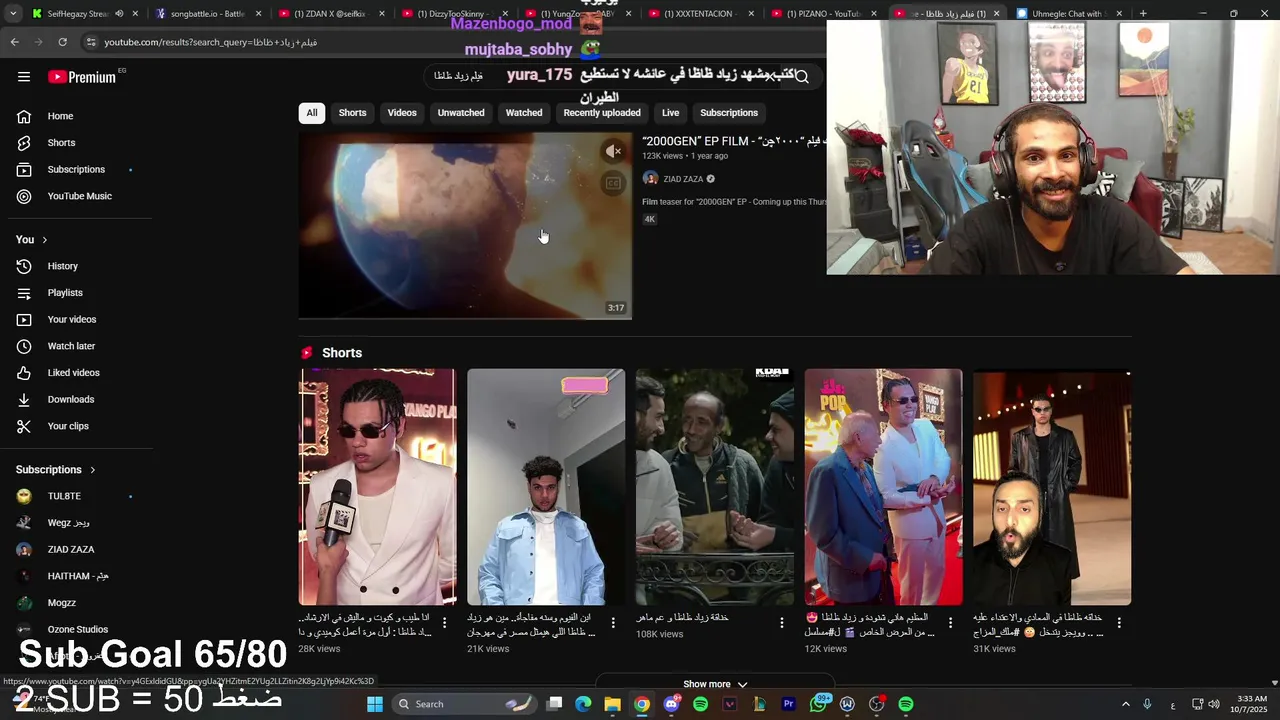Open the YouTube guide hamburger menu

[x=24, y=77]
